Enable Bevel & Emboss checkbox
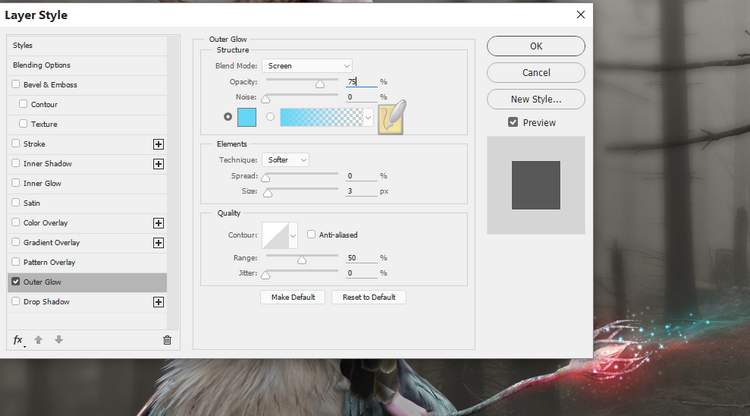 [x=16, y=84]
